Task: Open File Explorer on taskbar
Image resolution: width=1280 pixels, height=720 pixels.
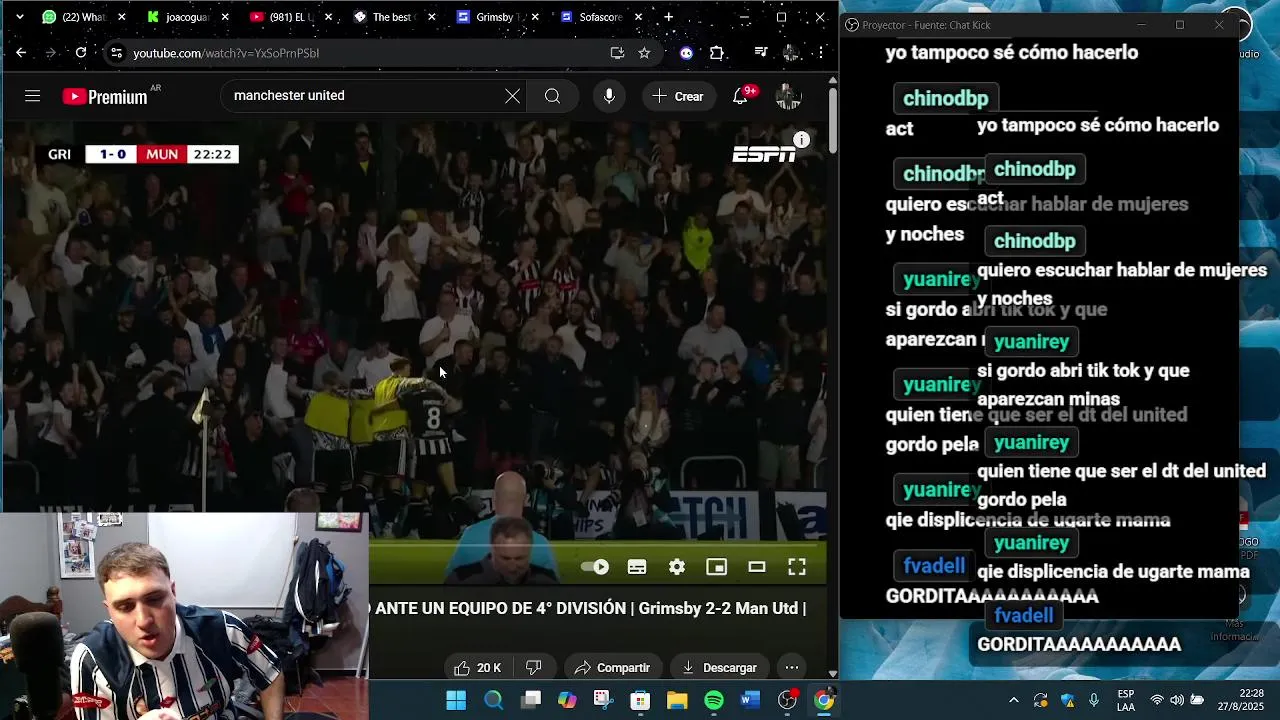Action: (x=677, y=700)
